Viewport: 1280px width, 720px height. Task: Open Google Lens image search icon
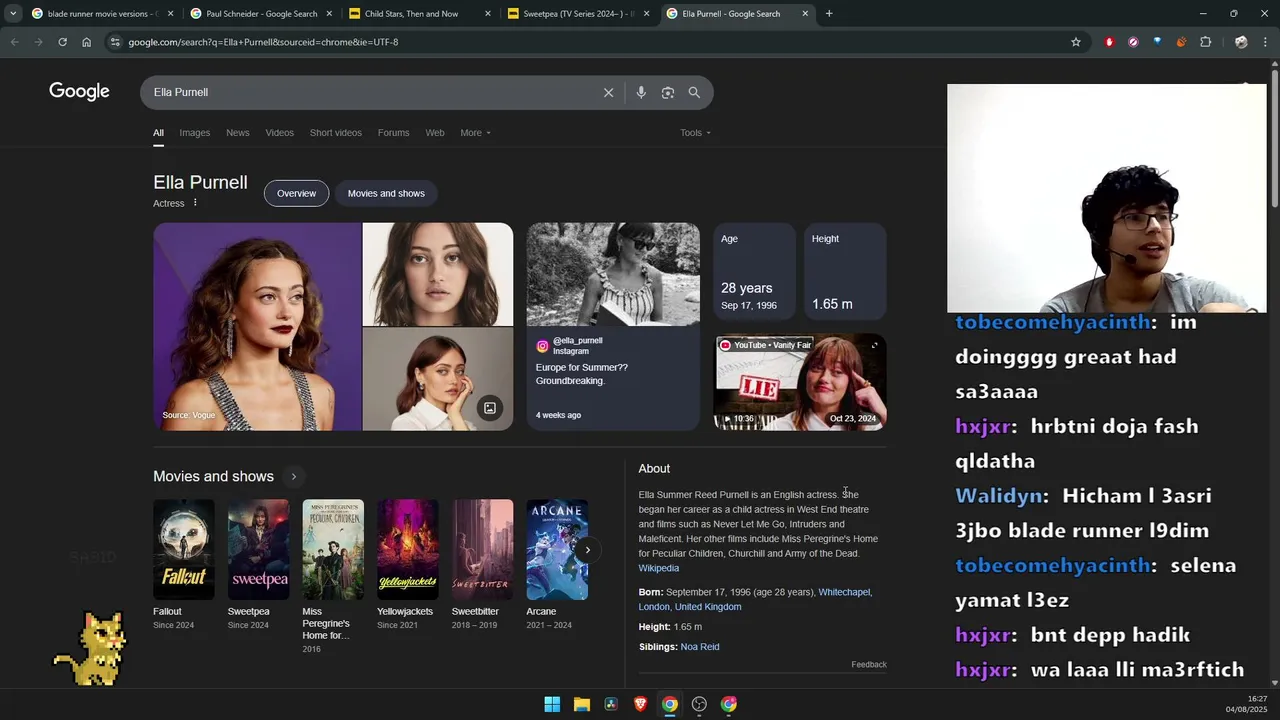668,92
